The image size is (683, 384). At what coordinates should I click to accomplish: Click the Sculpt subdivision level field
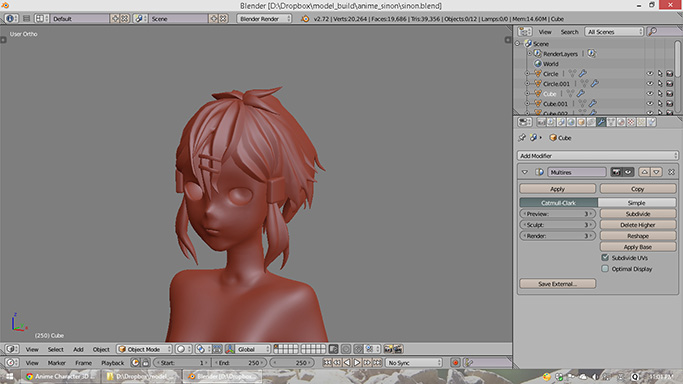pyautogui.click(x=558, y=225)
